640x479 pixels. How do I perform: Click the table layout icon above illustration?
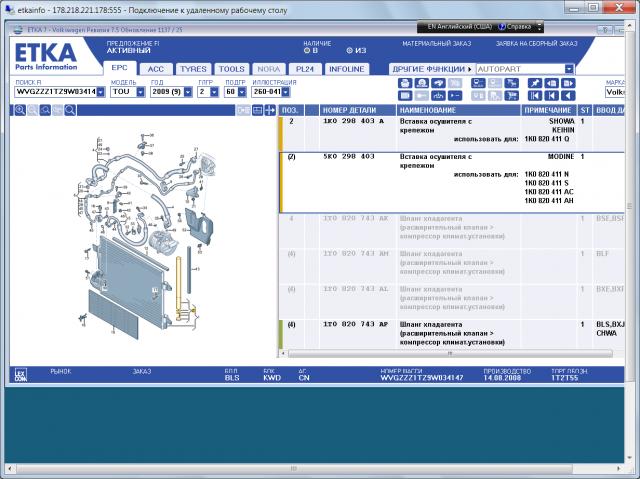pyautogui.click(x=257, y=110)
